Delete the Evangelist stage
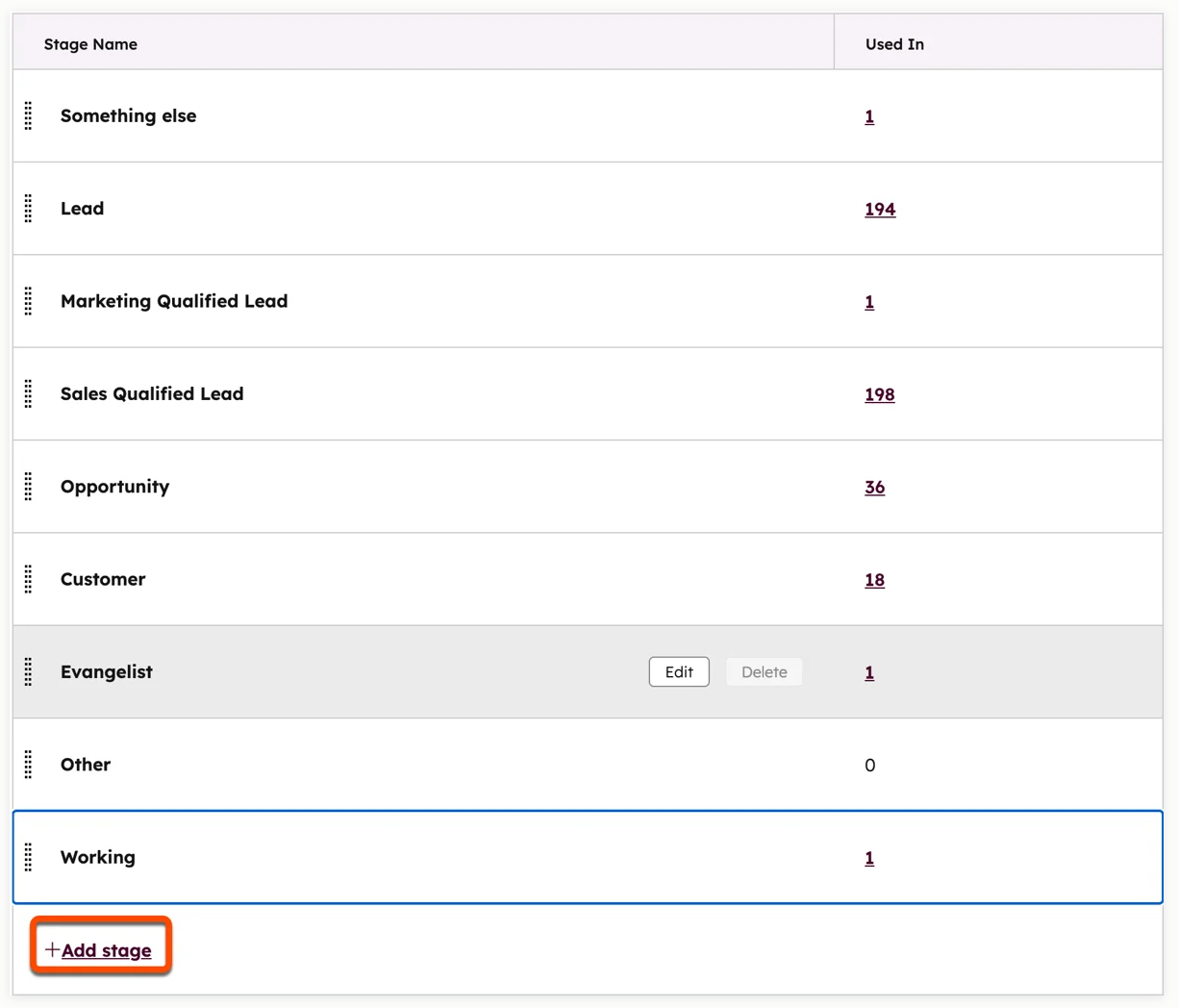Image resolution: width=1179 pixels, height=1008 pixels. (x=764, y=671)
